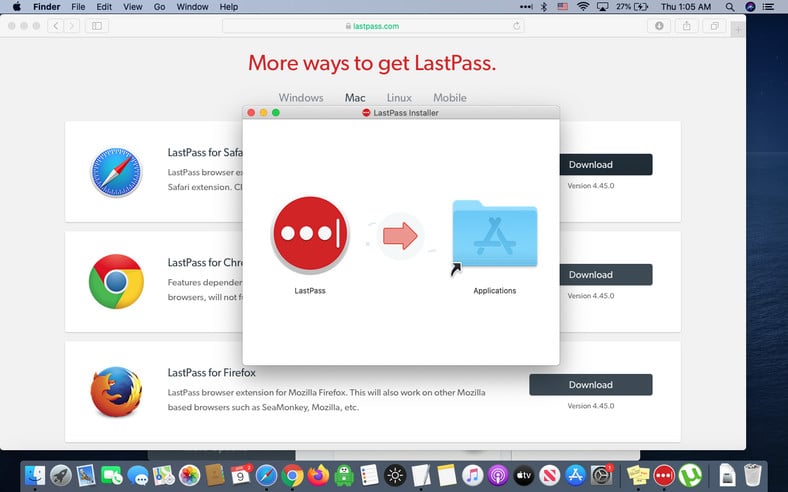Switch to the Linux tab
The width and height of the screenshot is (788, 492).
399,97
